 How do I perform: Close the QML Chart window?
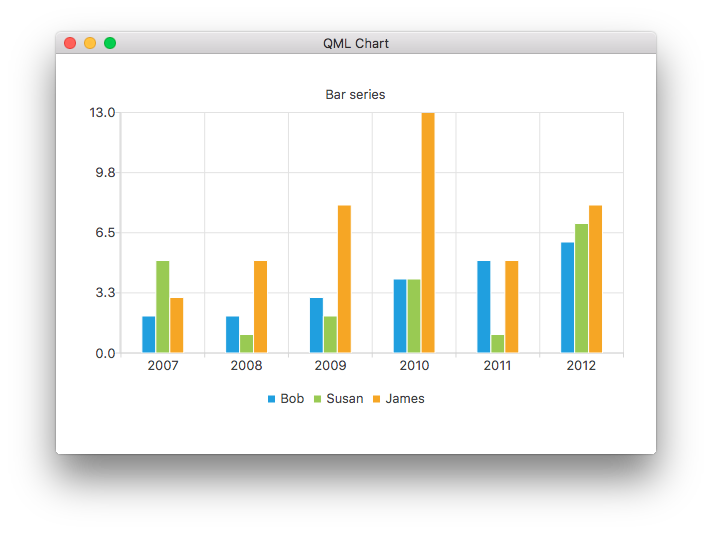70,43
